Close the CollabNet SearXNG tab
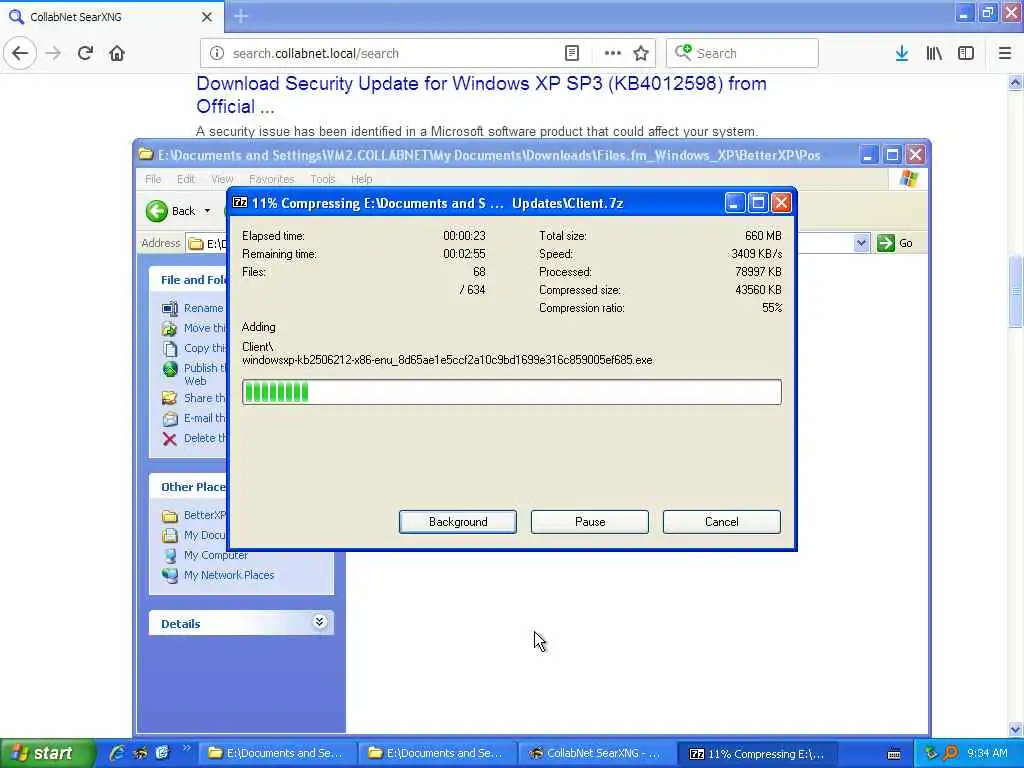1024x768 pixels. 206,17
